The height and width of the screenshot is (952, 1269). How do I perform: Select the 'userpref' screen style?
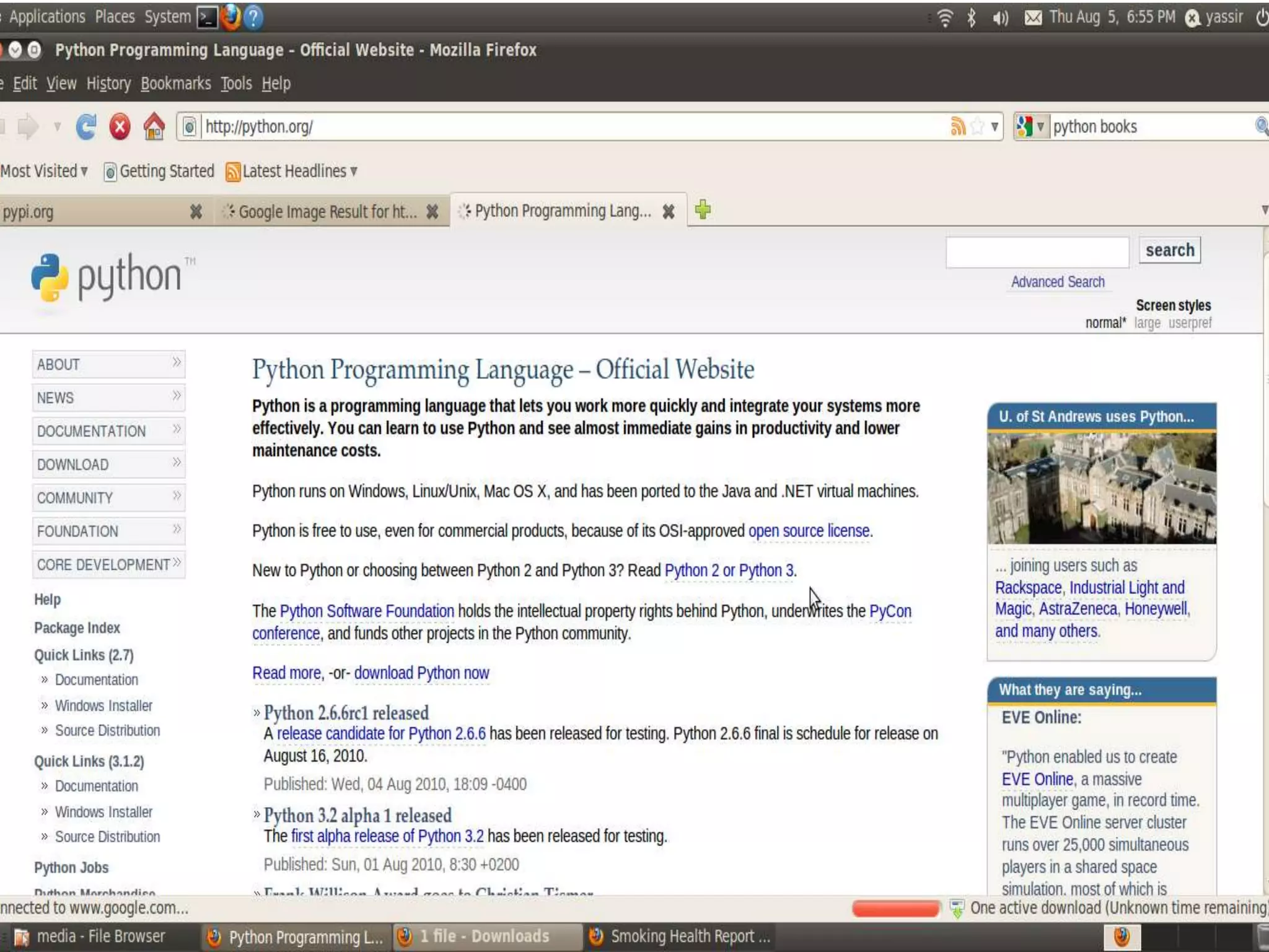pyautogui.click(x=1190, y=323)
